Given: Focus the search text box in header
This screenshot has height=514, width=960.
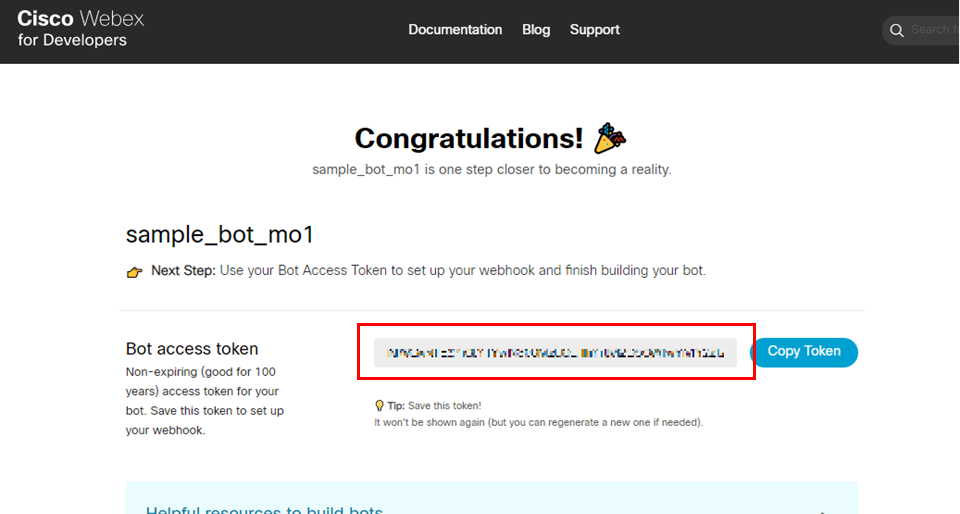Looking at the screenshot, I should (932, 30).
